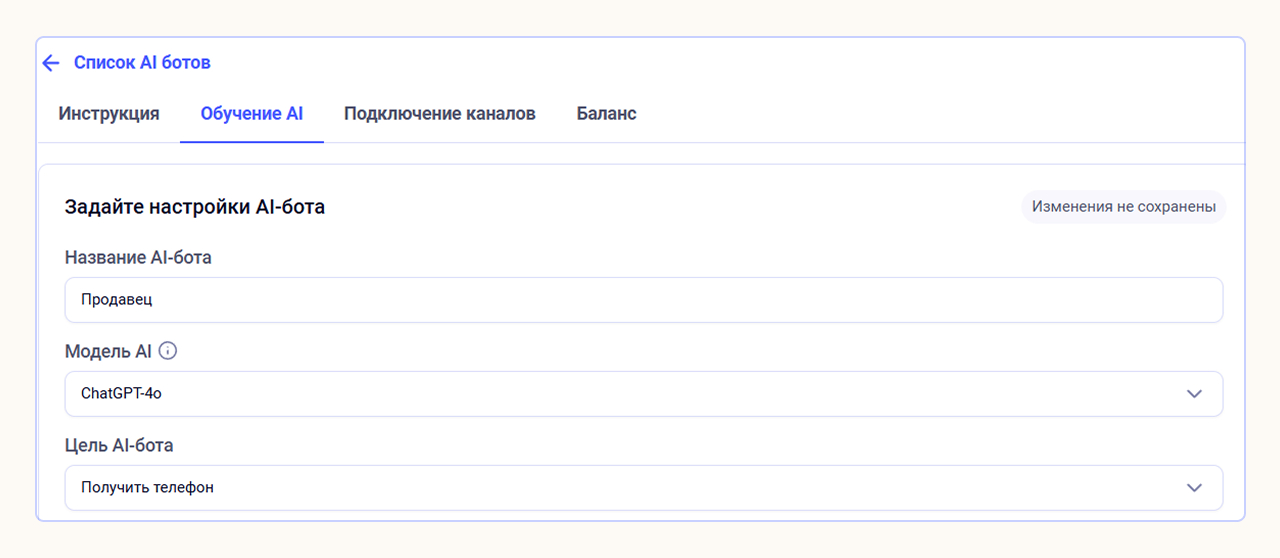Click the selected Получить телефон value text
Image resolution: width=1280 pixels, height=558 pixels.
(x=147, y=488)
